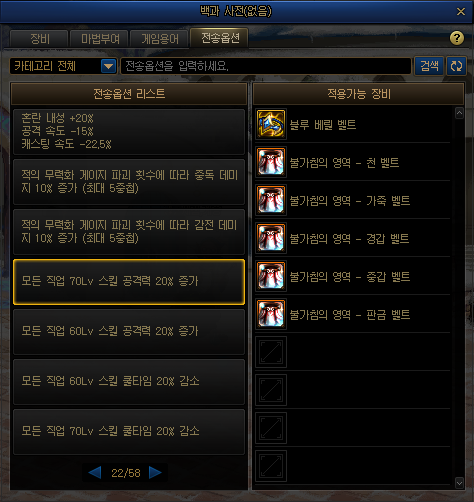Viewport: 474px width, 502px height.
Task: Select the 불가침의 영역 - 경갑 벨트 icon
Action: pyautogui.click(x=271, y=238)
